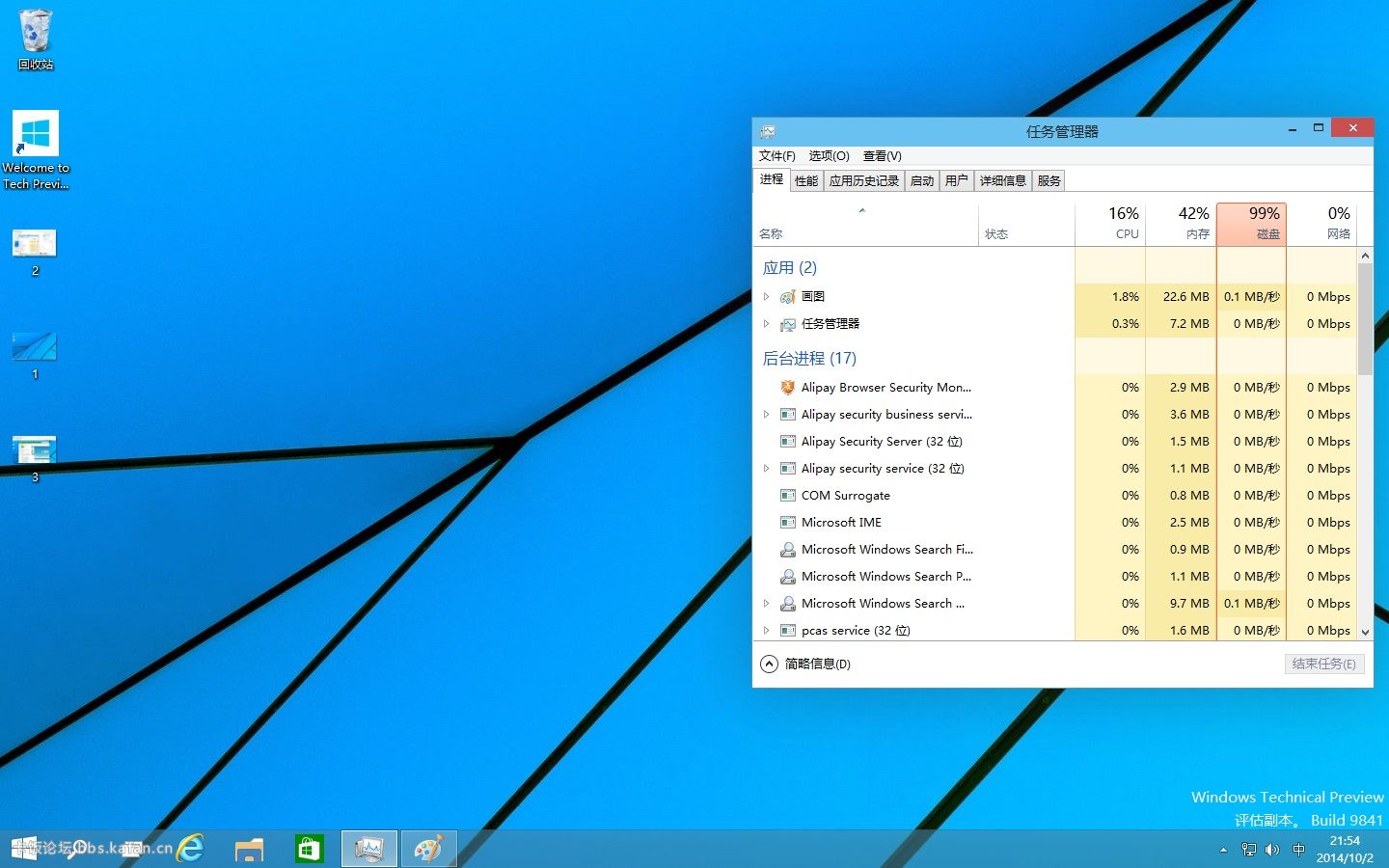
Task: Launch Internet Explorer from the taskbar
Action: (191, 849)
